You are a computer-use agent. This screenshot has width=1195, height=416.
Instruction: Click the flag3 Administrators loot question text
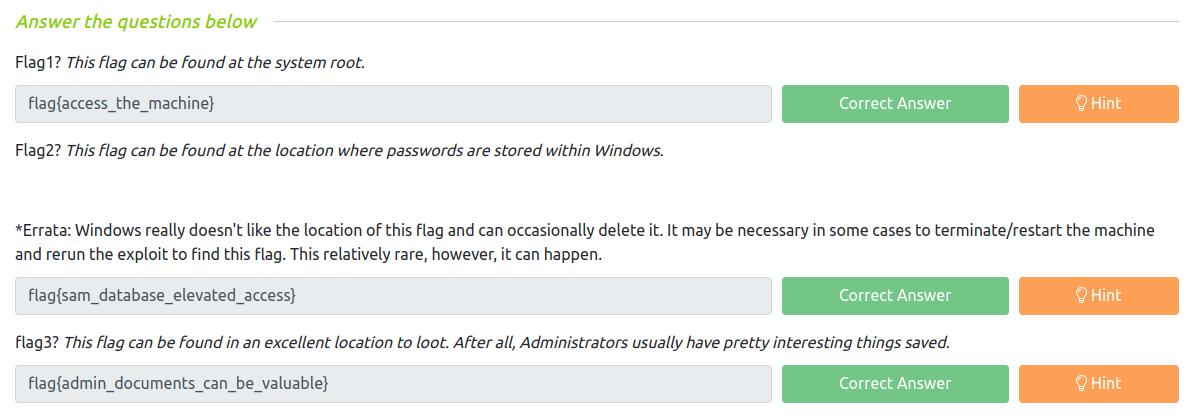click(x=507, y=343)
